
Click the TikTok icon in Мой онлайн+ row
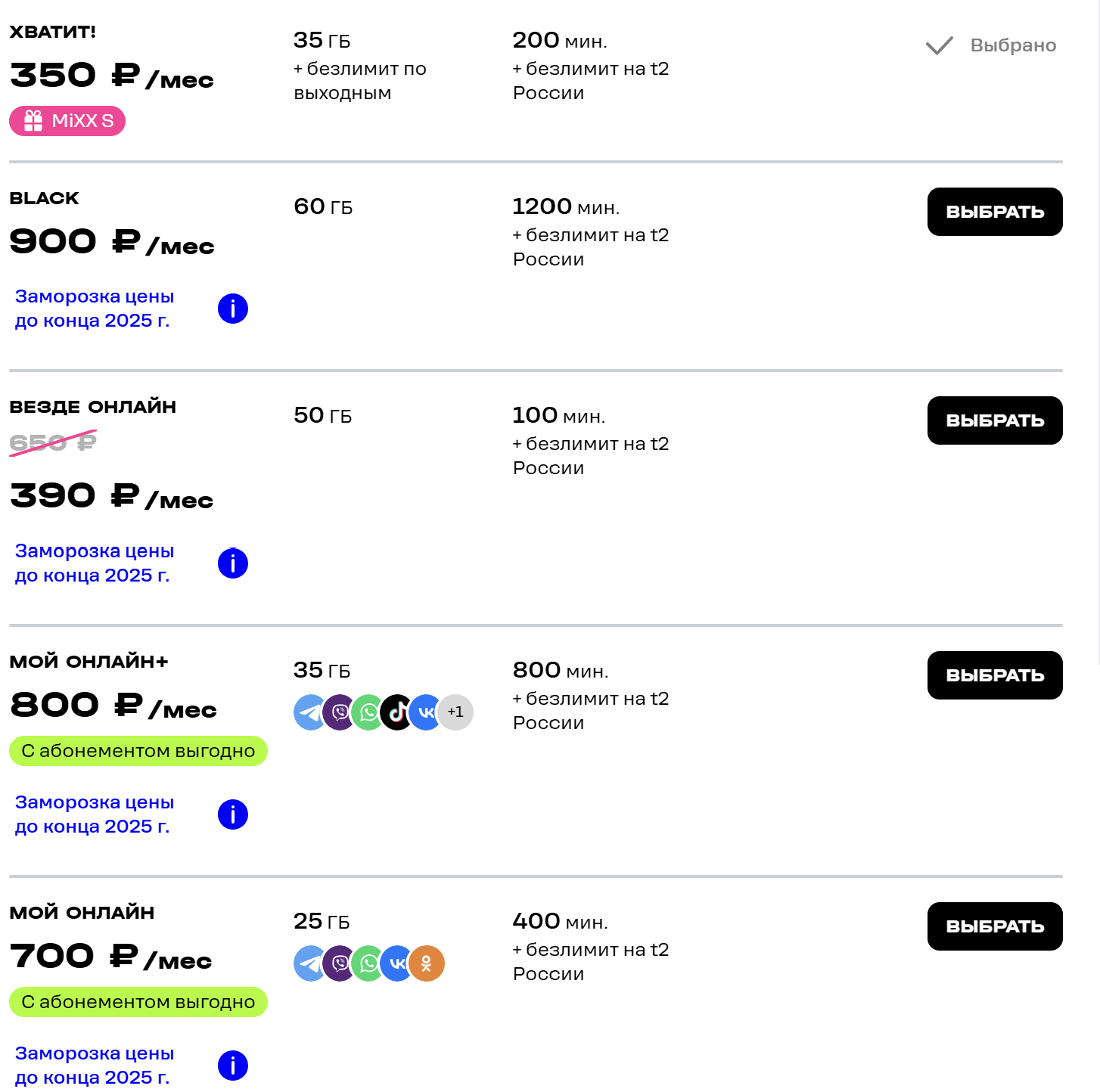[x=396, y=712]
